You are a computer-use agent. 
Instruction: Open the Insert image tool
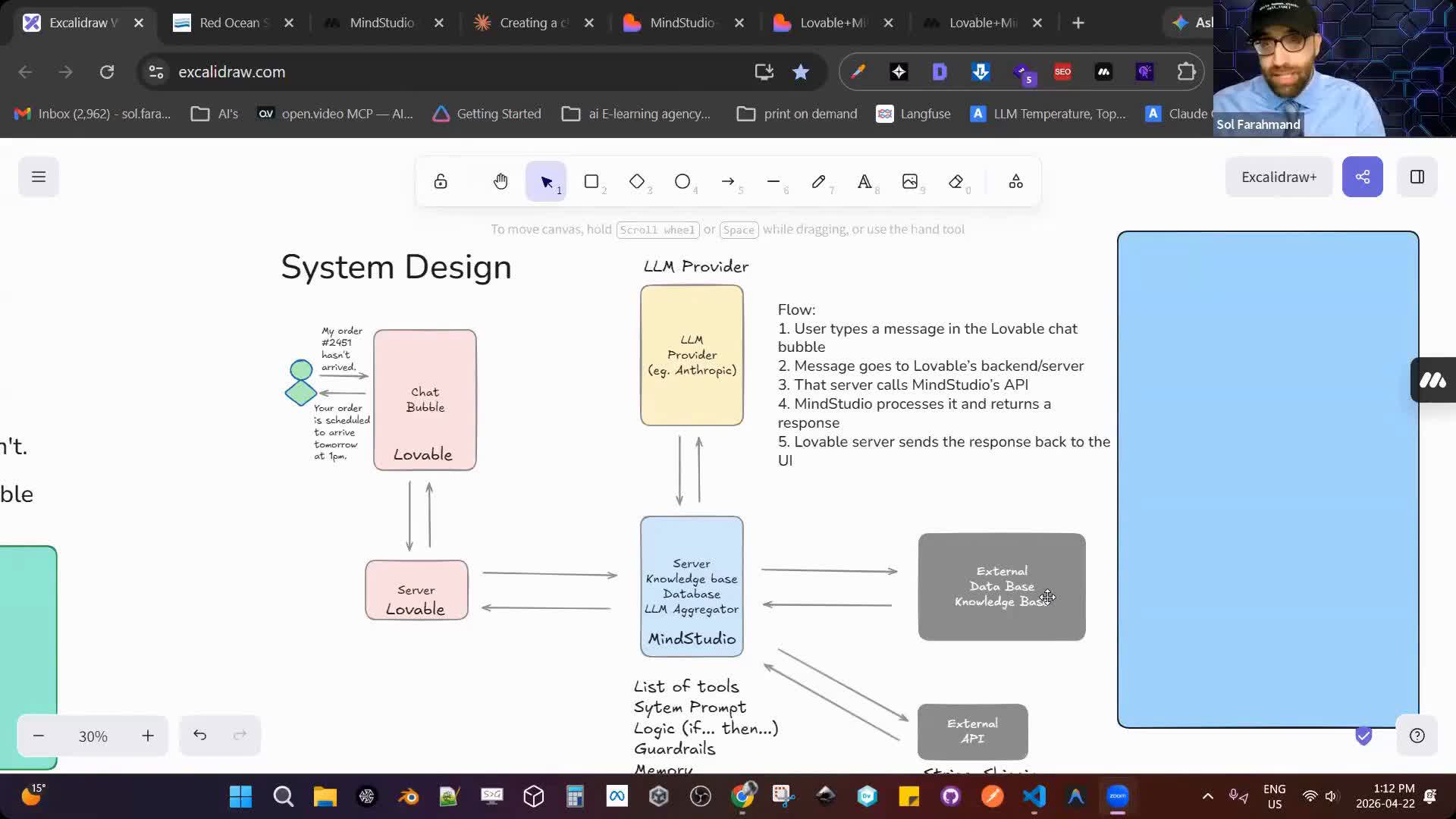910,181
